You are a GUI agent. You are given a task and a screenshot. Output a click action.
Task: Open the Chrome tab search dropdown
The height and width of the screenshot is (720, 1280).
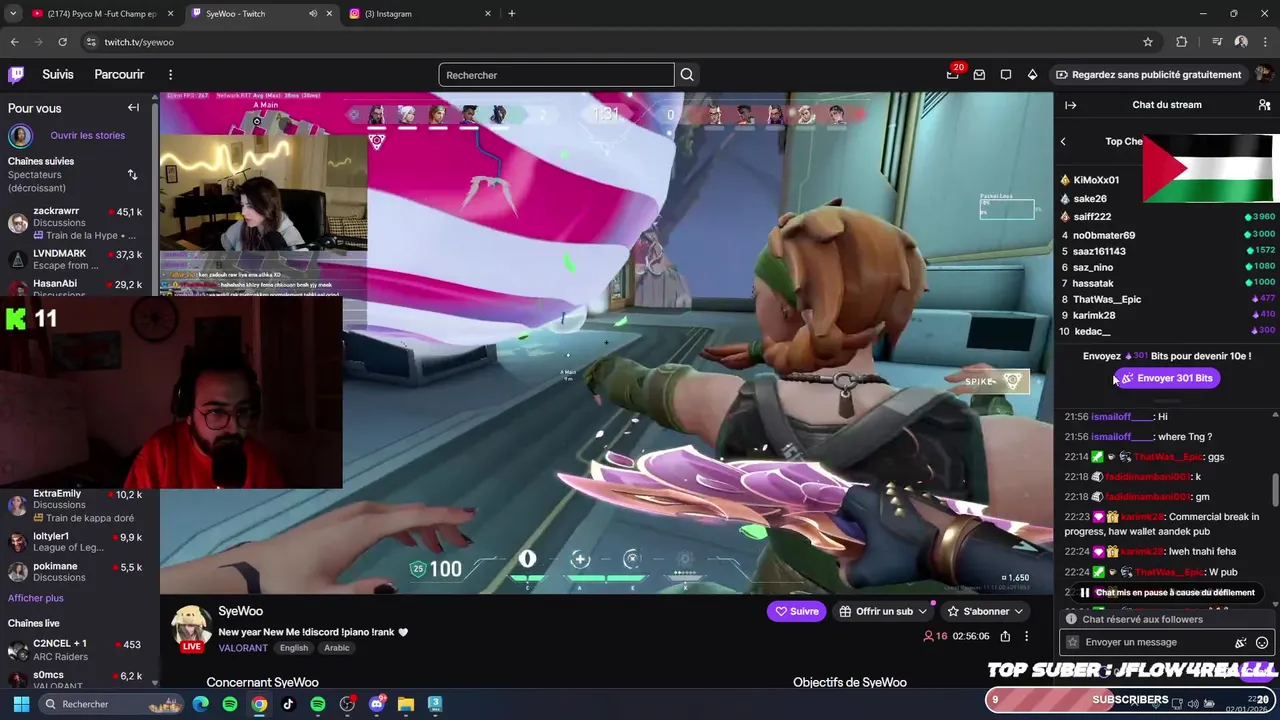pyautogui.click(x=13, y=14)
